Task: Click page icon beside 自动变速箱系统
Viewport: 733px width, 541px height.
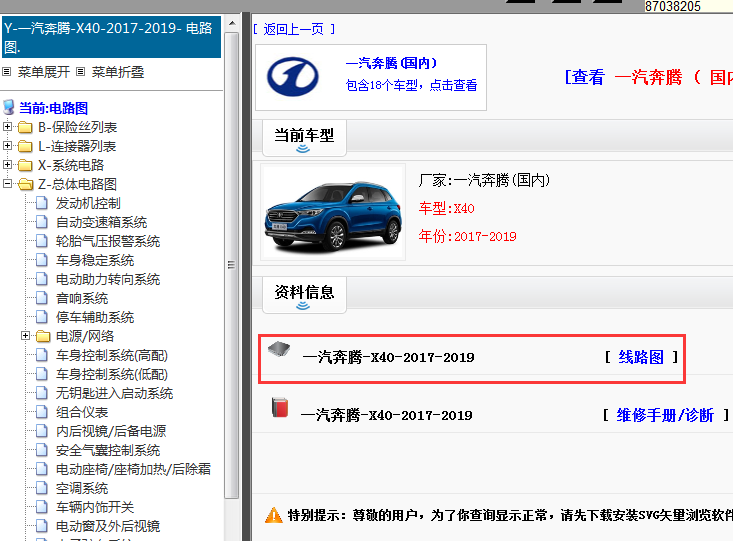Action: [x=42, y=222]
